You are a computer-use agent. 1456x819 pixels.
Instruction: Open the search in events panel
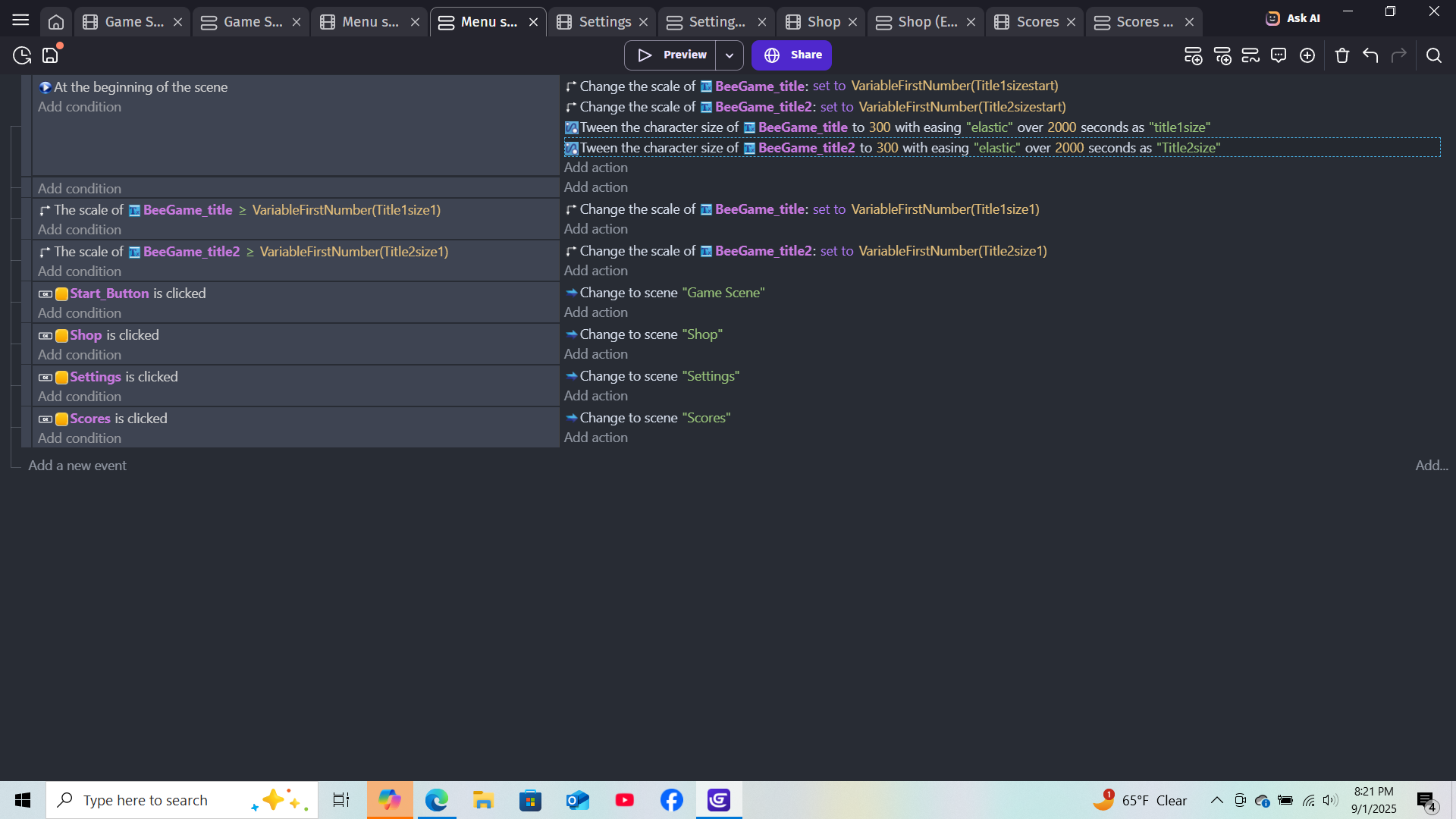tap(1433, 55)
